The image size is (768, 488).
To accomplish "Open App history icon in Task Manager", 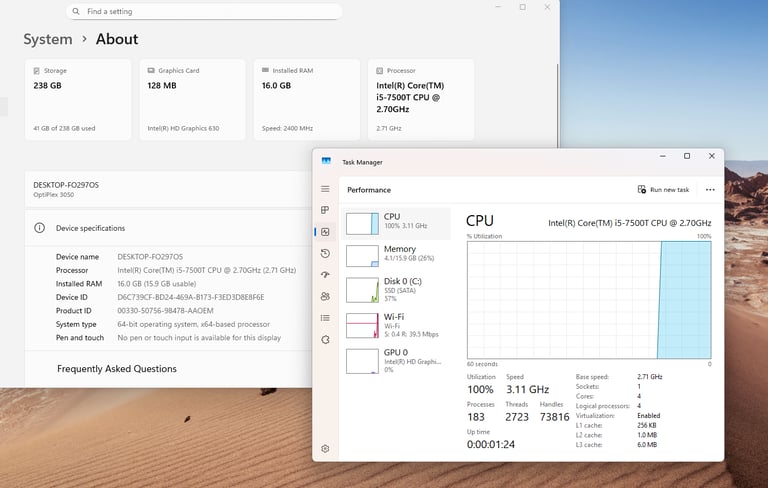I will [x=325, y=253].
